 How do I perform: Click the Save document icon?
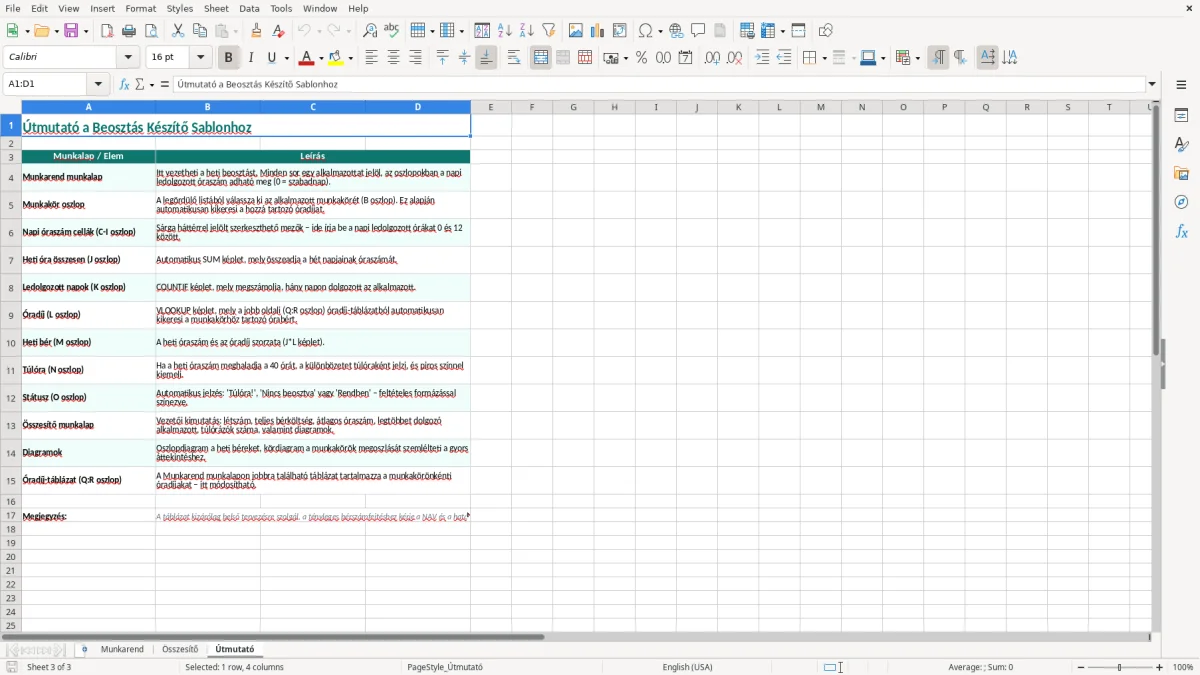[x=71, y=31]
